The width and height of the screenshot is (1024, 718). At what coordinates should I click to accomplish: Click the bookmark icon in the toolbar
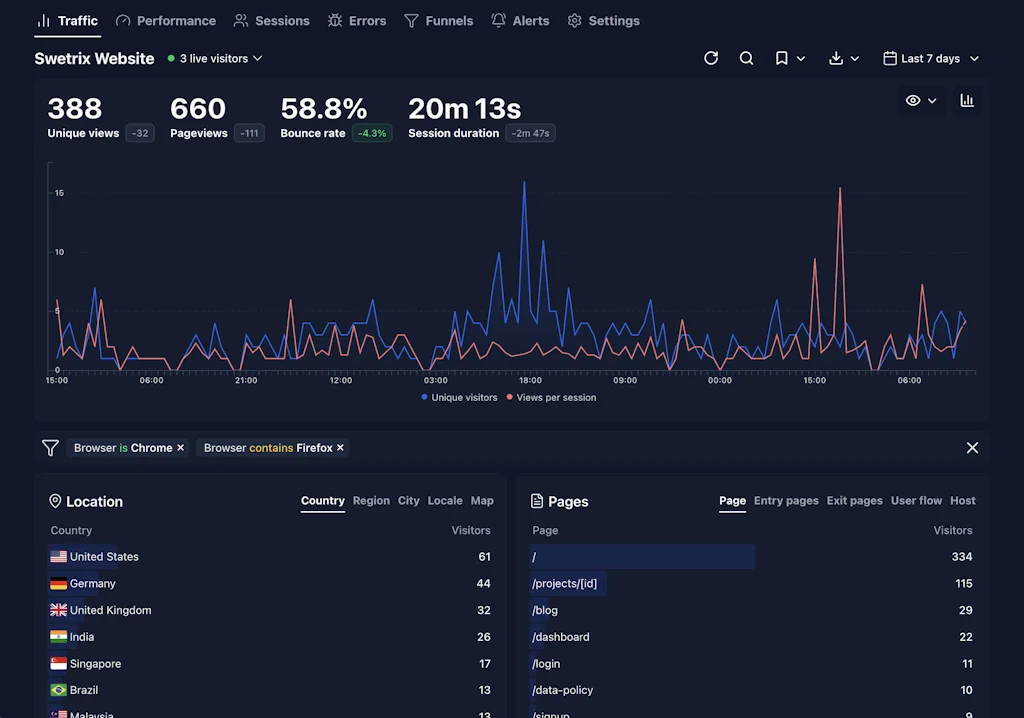[781, 58]
